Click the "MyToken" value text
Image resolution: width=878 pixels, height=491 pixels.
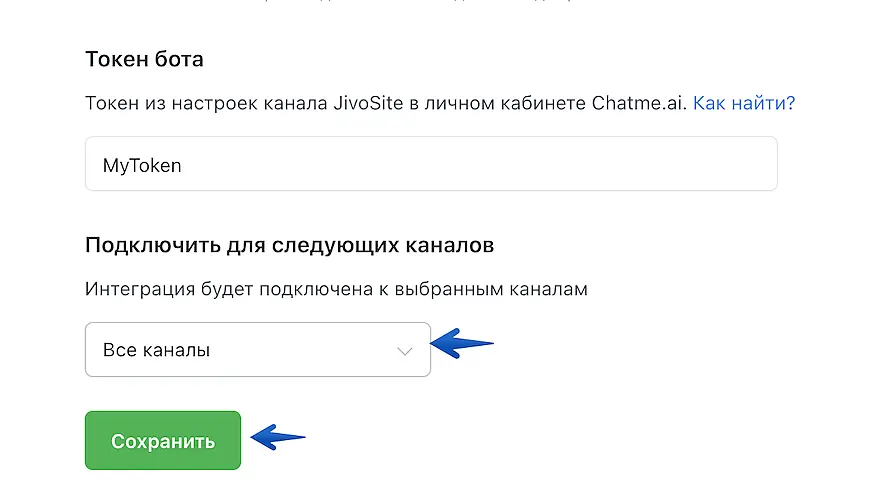142,165
